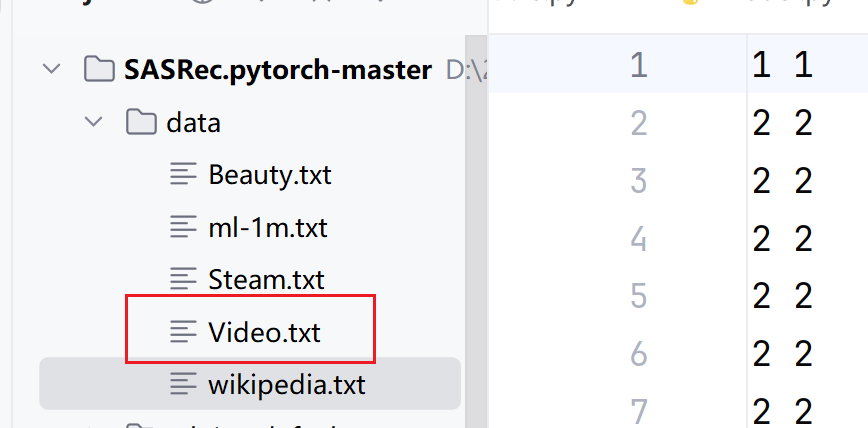Select the ml-1m.txt file name
The width and height of the screenshot is (868, 428).
[267, 227]
